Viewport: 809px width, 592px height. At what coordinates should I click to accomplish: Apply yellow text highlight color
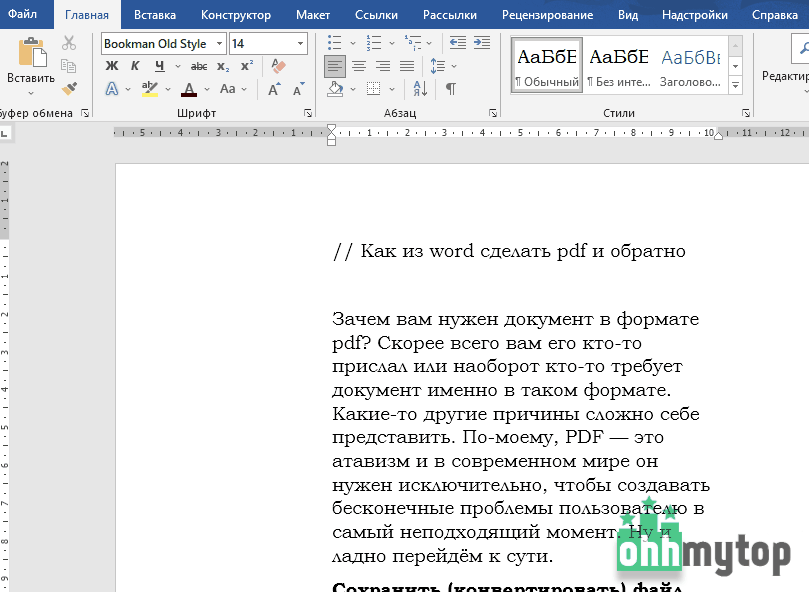(x=150, y=89)
